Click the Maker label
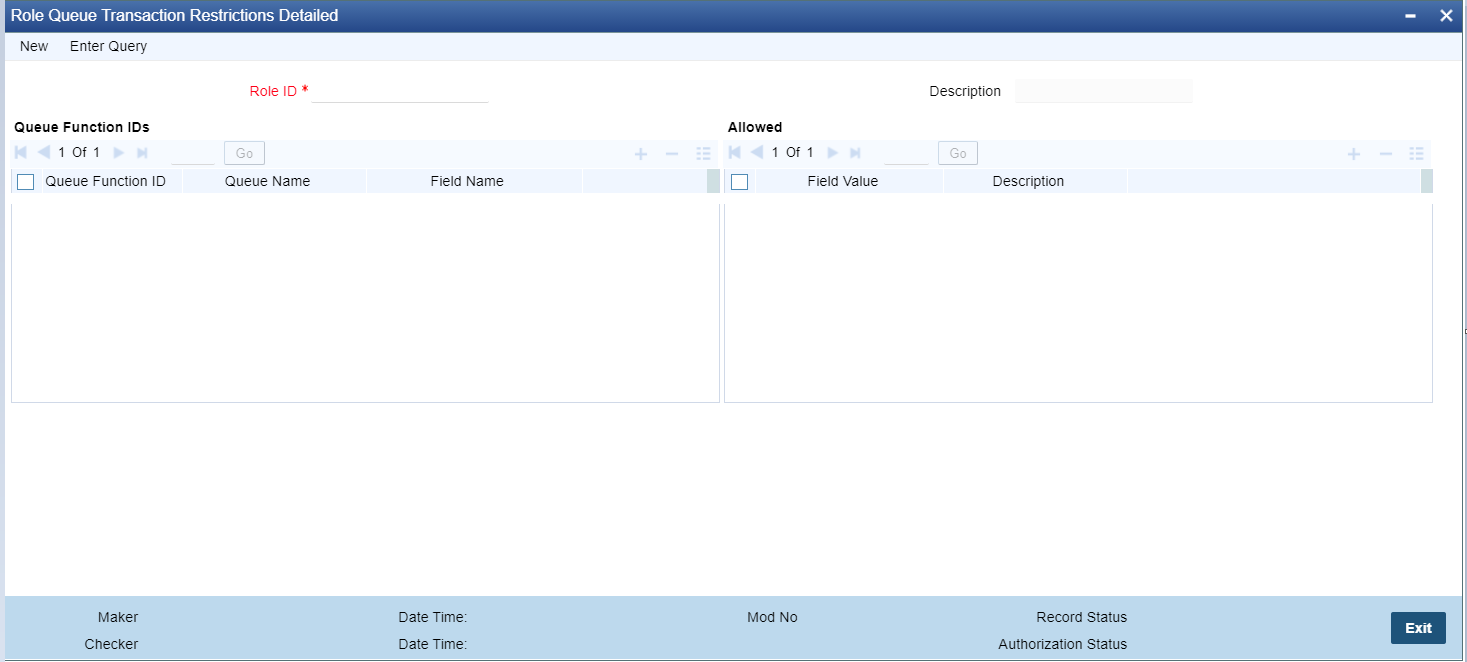 [x=118, y=617]
